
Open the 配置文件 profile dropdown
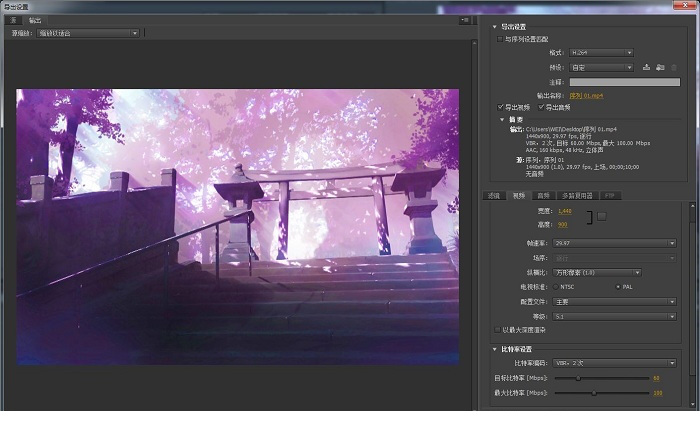tap(614, 302)
